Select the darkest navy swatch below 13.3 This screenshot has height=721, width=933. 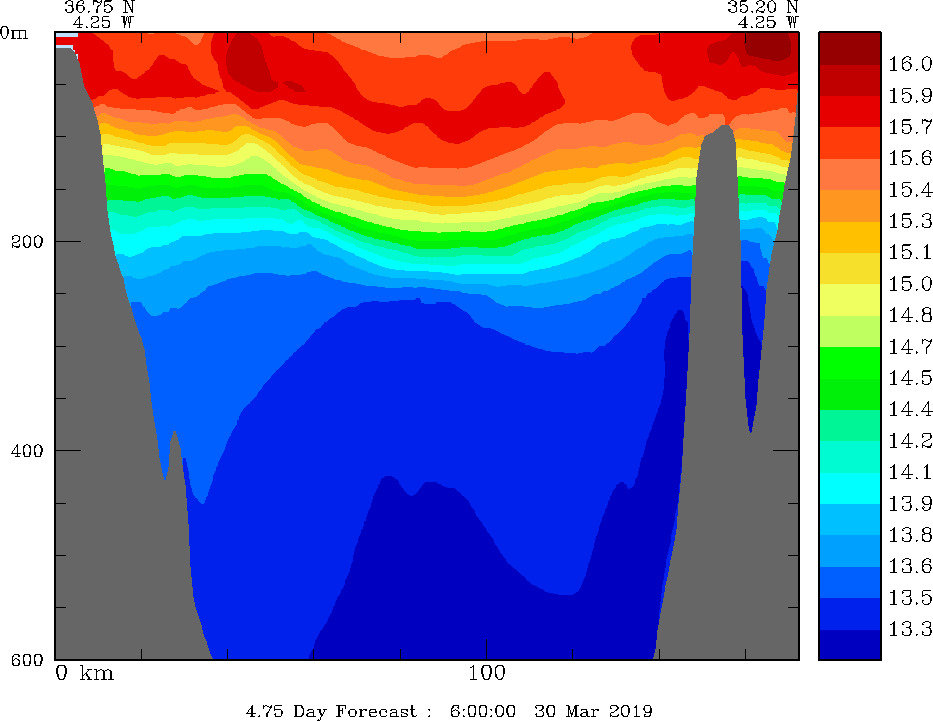point(850,644)
